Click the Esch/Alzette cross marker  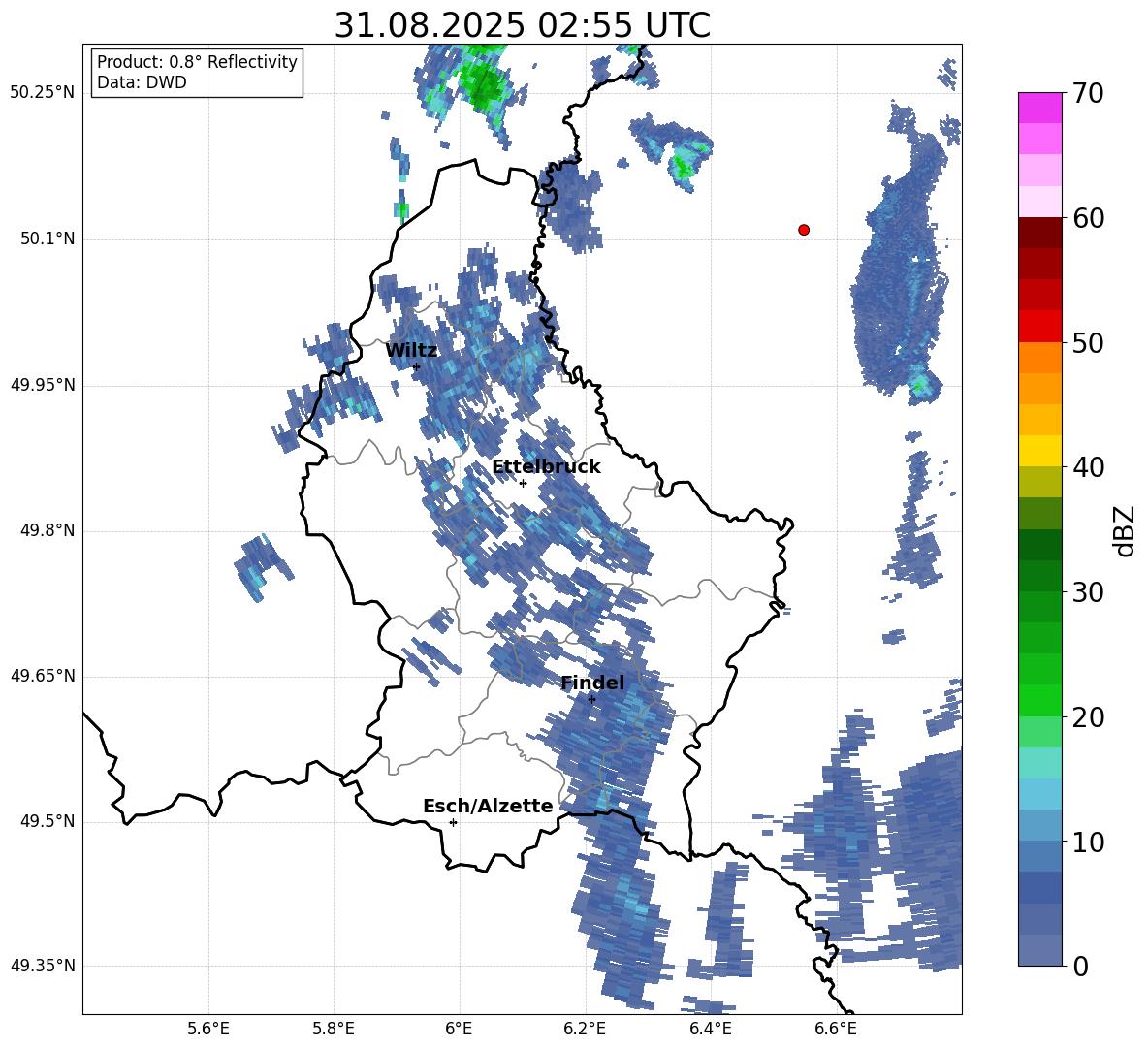point(453,822)
